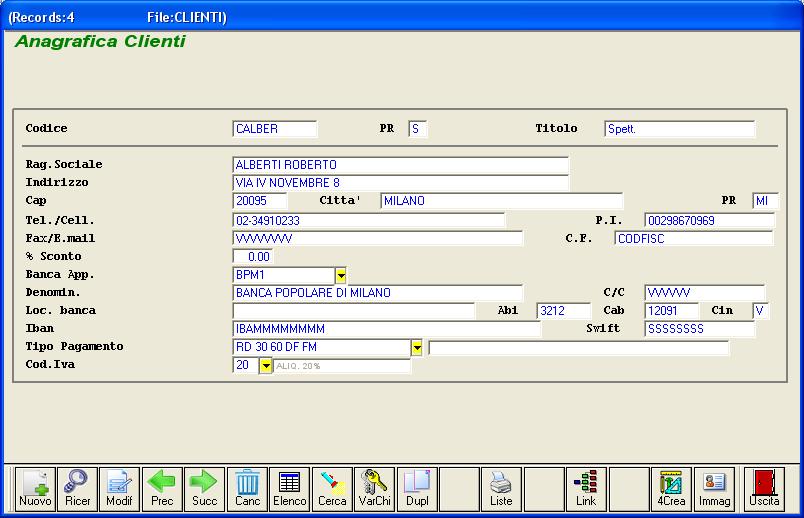
Task: Create a new record with Nuovo
Action: pyautogui.click(x=35, y=489)
